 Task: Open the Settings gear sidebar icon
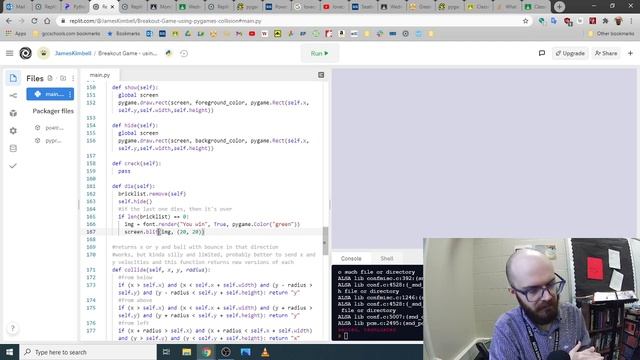[x=13, y=131]
